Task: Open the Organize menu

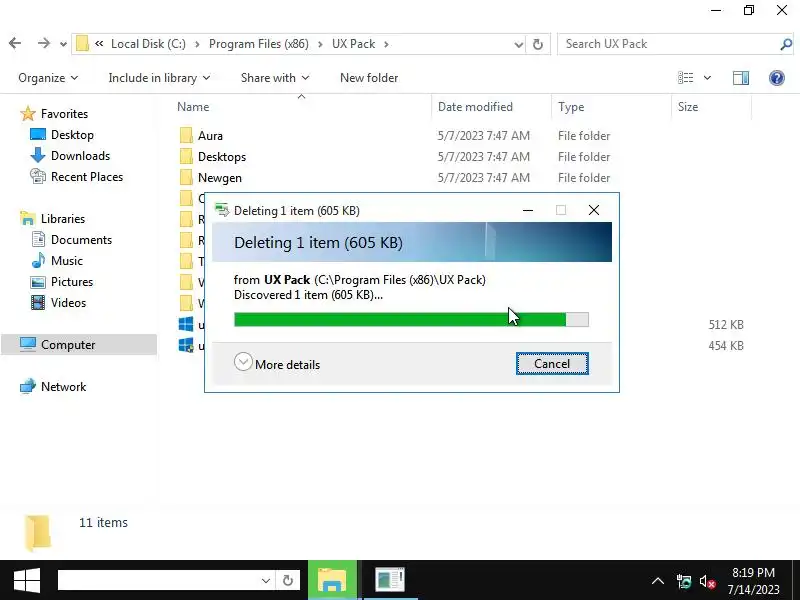Action: (x=48, y=78)
